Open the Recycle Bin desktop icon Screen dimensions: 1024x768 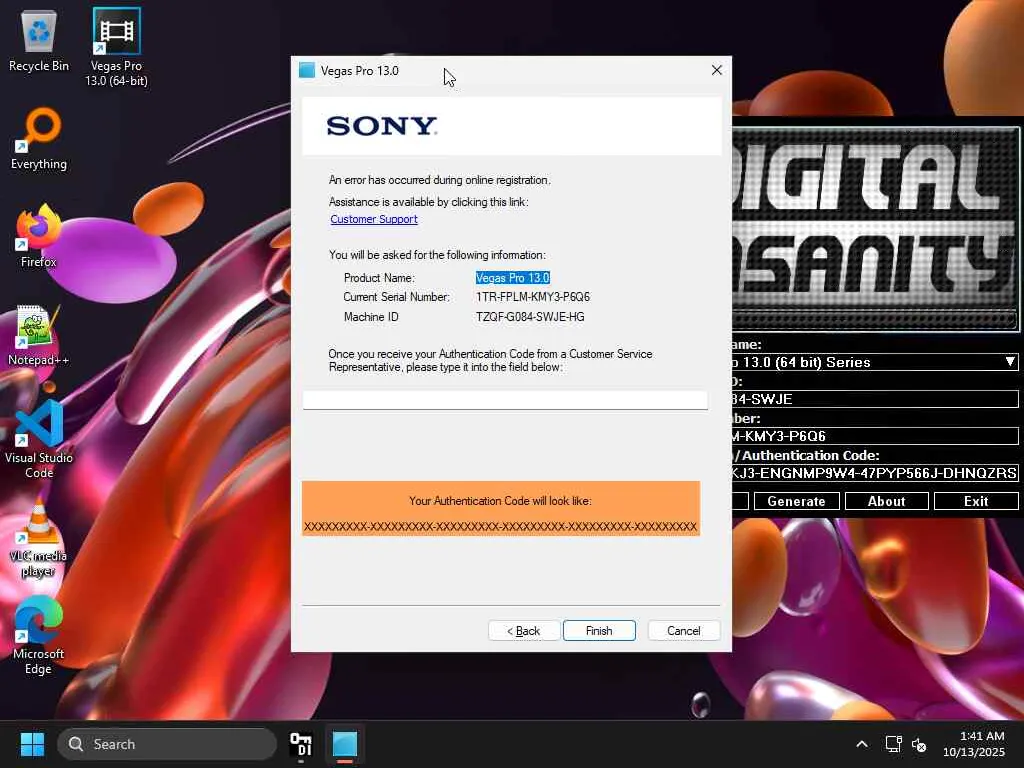pyautogui.click(x=39, y=41)
